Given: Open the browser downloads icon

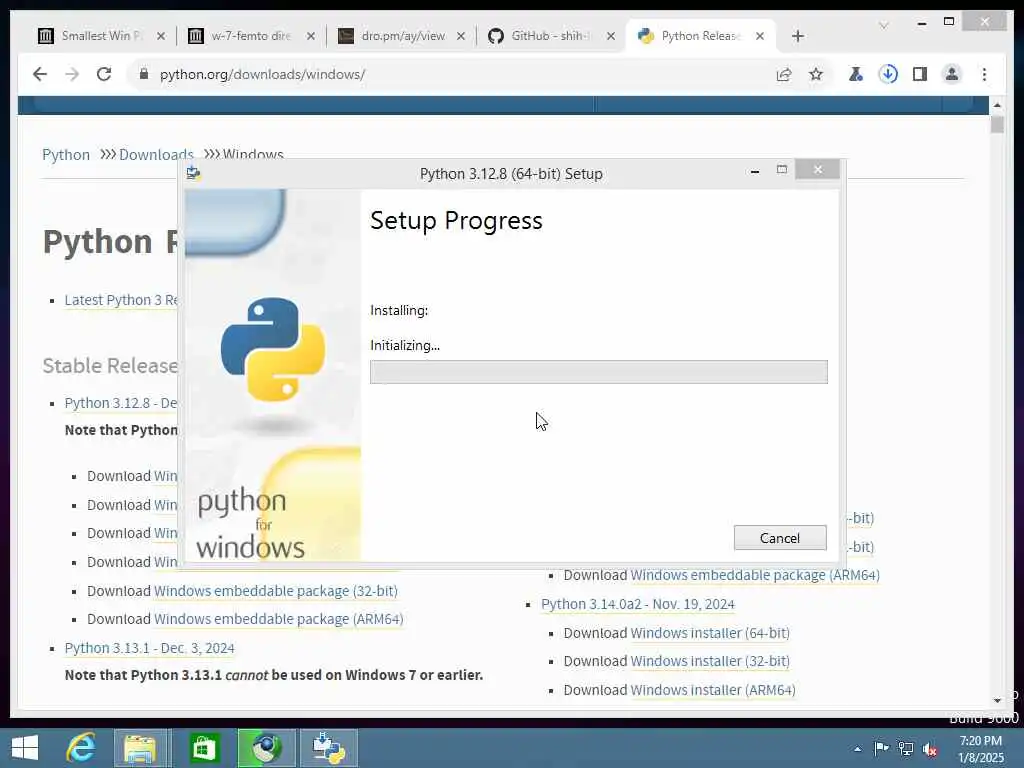Looking at the screenshot, I should point(888,74).
